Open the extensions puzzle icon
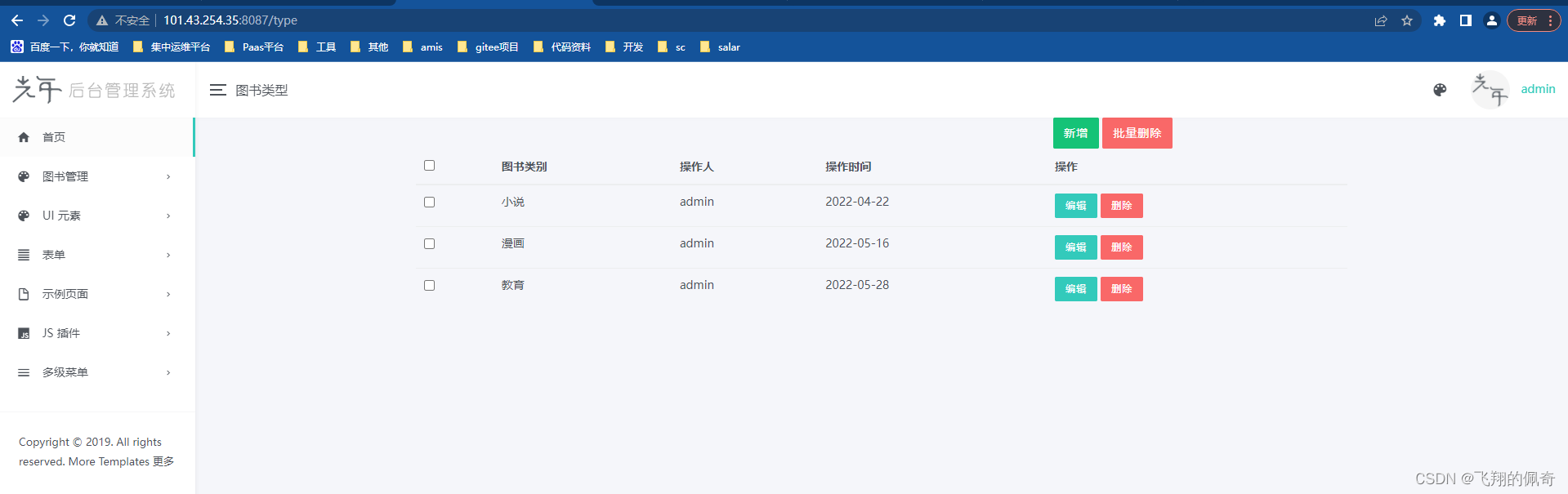Viewport: 1568px width, 494px height. [x=1440, y=20]
